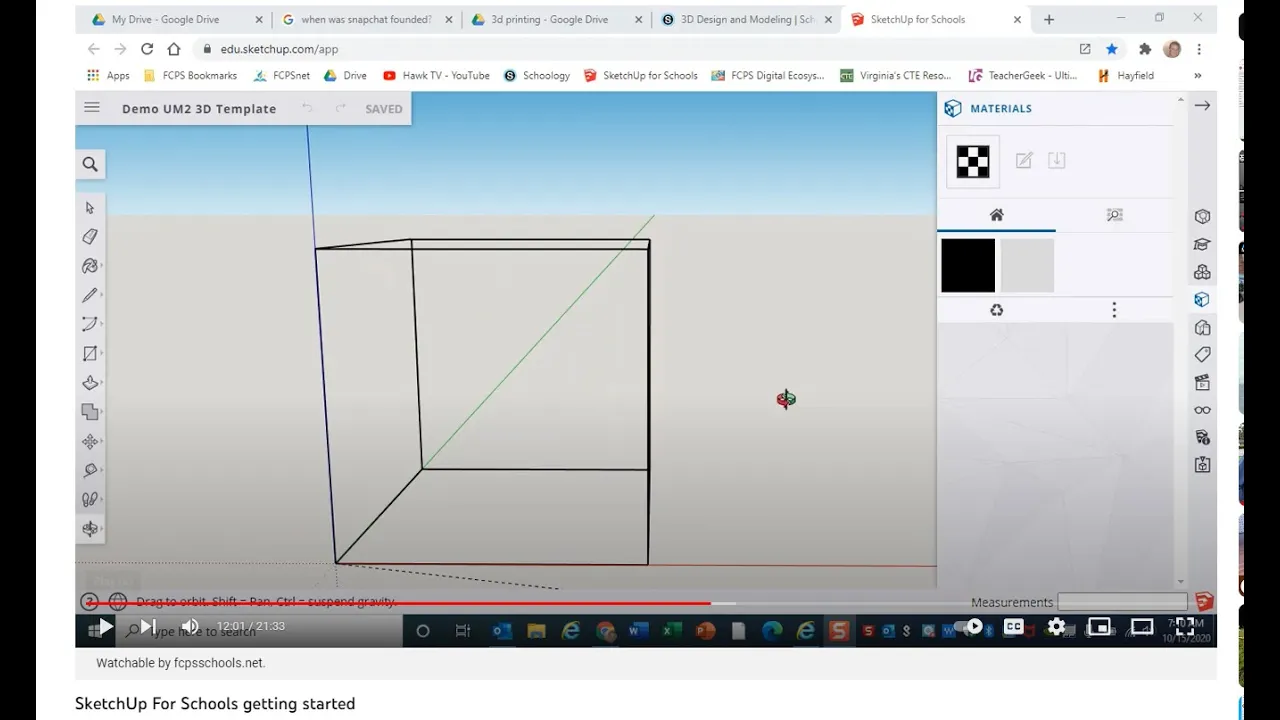Activate the Walk footprints tool
The image size is (1280, 720).
tap(90, 499)
